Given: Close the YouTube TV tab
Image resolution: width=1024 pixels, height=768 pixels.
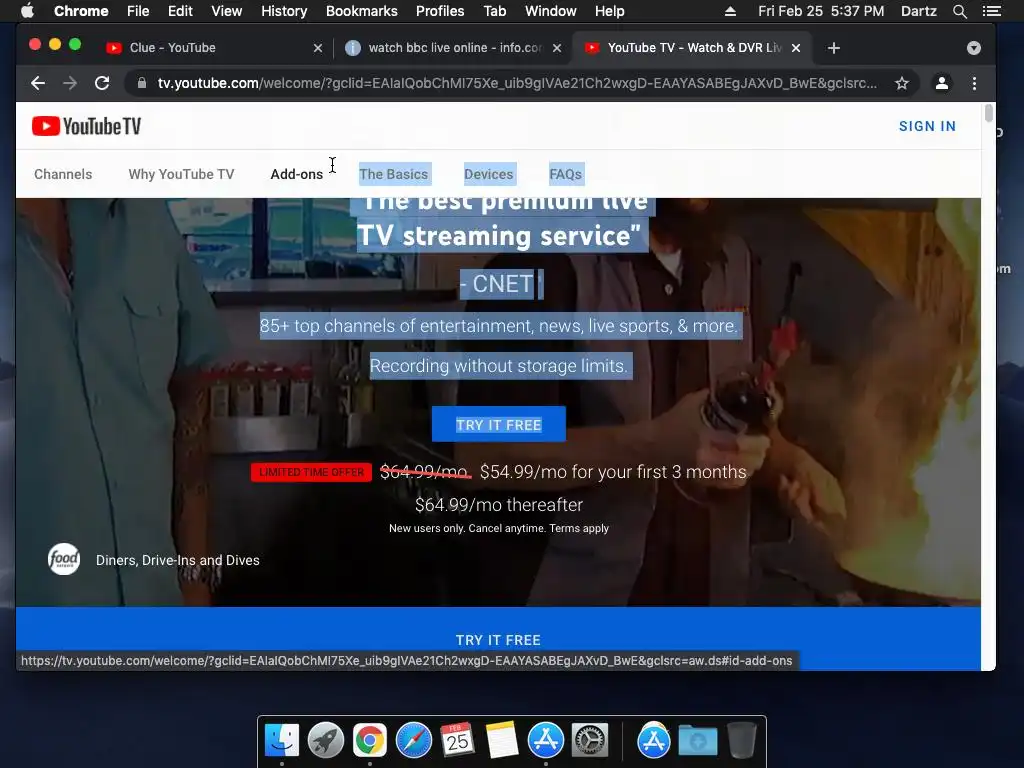Looking at the screenshot, I should (796, 48).
